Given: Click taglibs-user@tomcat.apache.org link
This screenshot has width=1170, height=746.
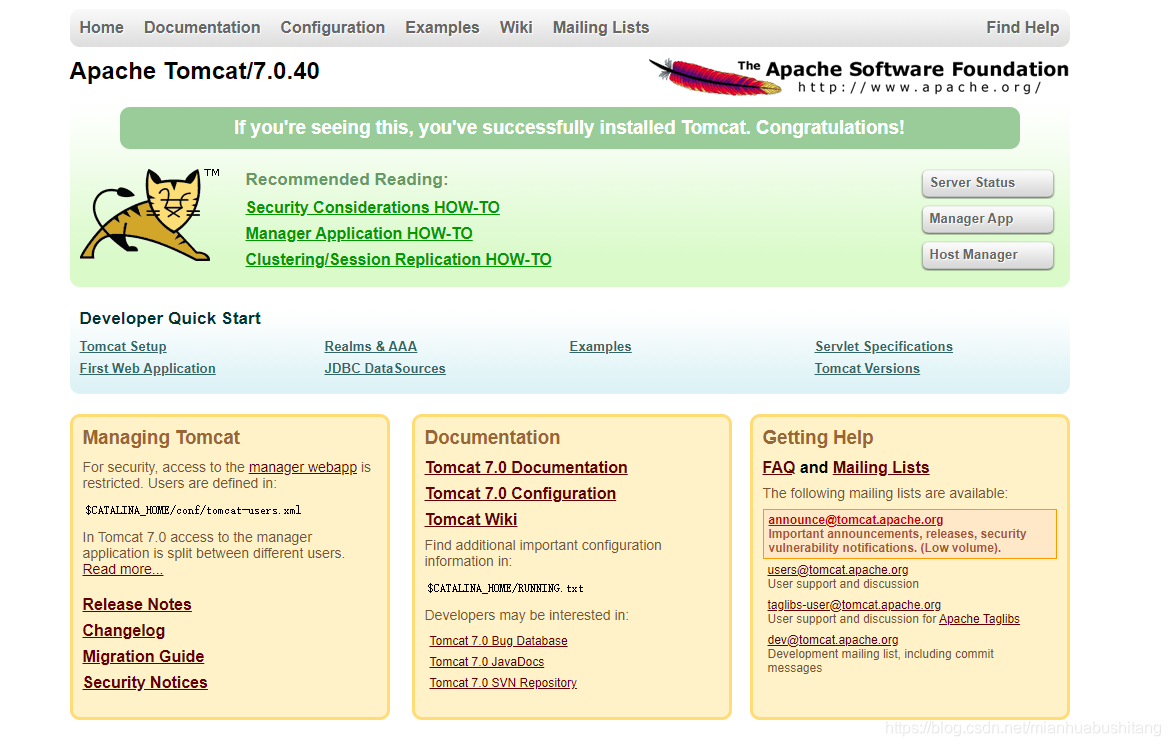Looking at the screenshot, I should tap(854, 605).
